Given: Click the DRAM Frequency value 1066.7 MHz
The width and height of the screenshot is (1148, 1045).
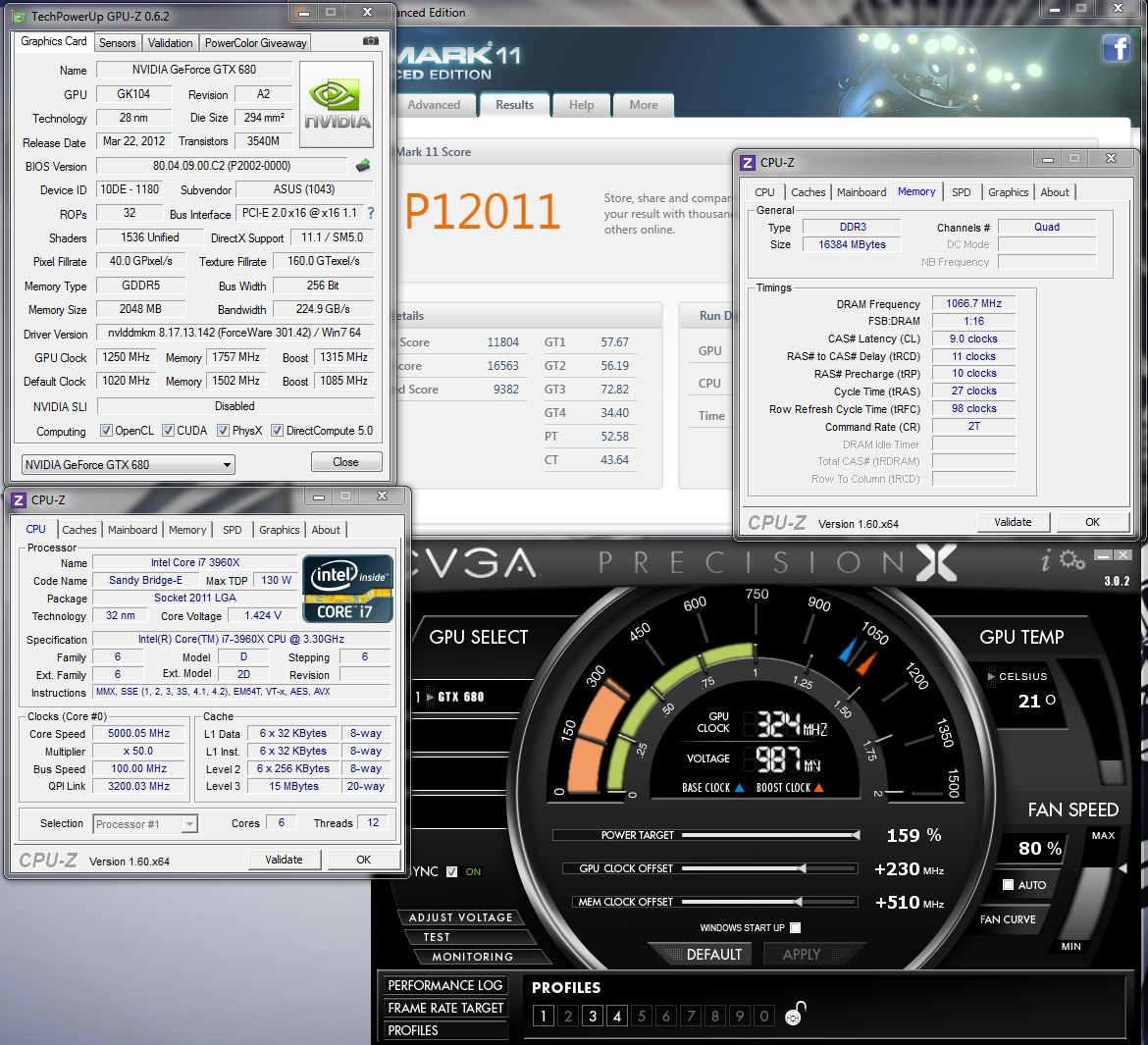Looking at the screenshot, I should click(x=973, y=303).
